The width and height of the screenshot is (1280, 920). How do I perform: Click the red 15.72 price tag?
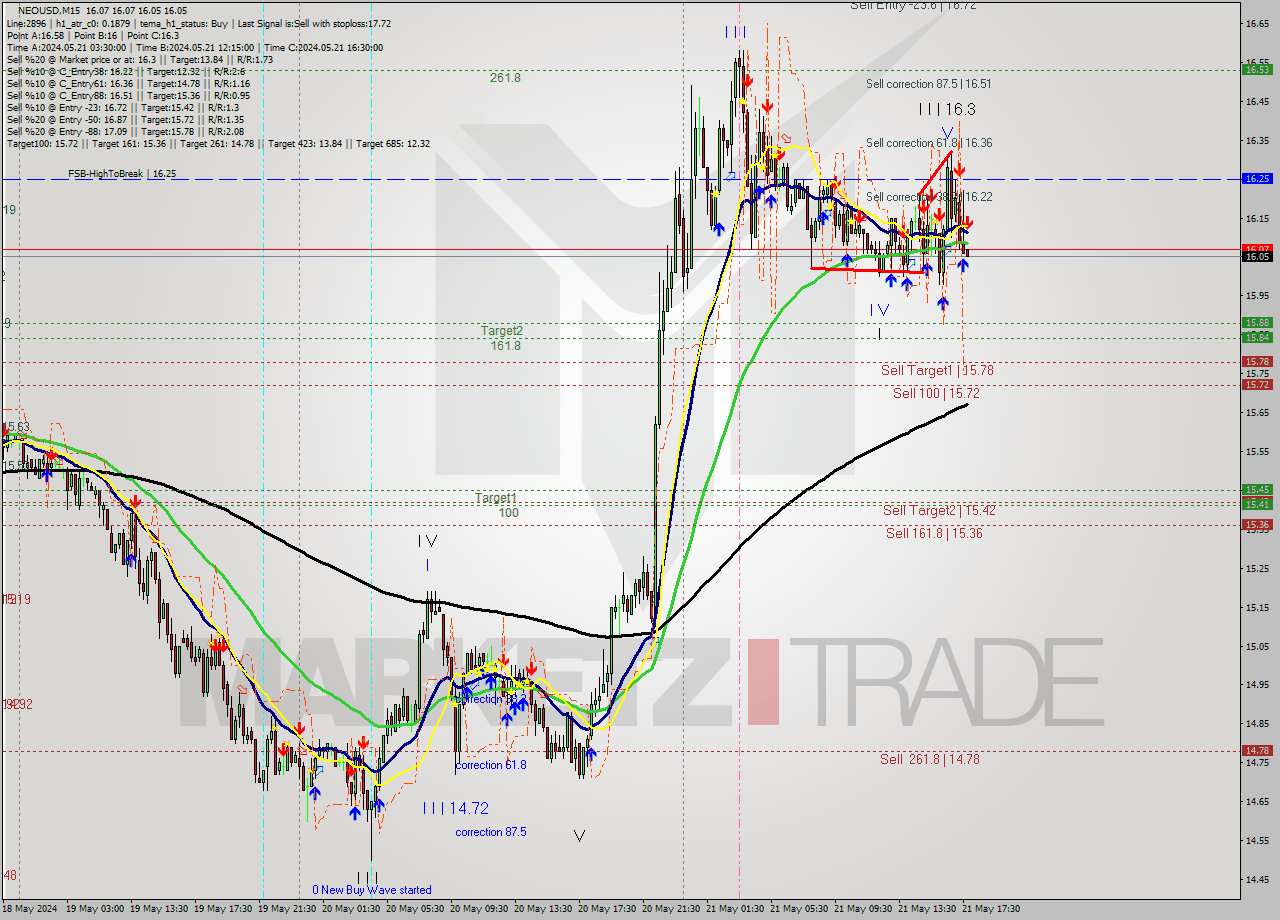tap(1256, 385)
